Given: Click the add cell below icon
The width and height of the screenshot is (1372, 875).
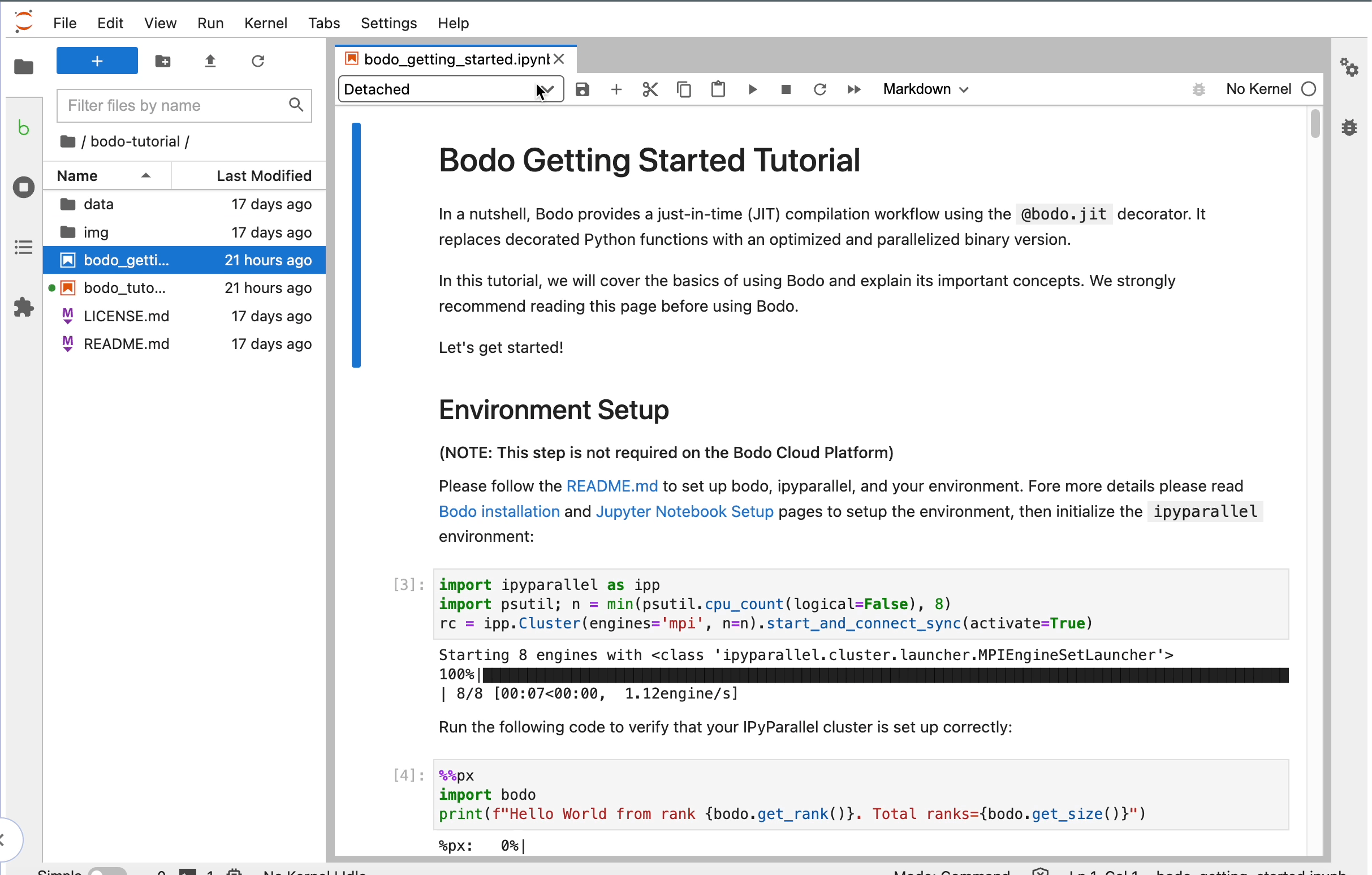Looking at the screenshot, I should pyautogui.click(x=616, y=89).
